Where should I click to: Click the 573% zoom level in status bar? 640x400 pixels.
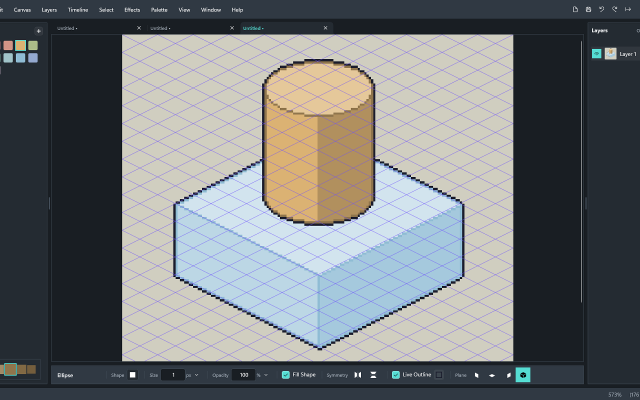point(615,394)
